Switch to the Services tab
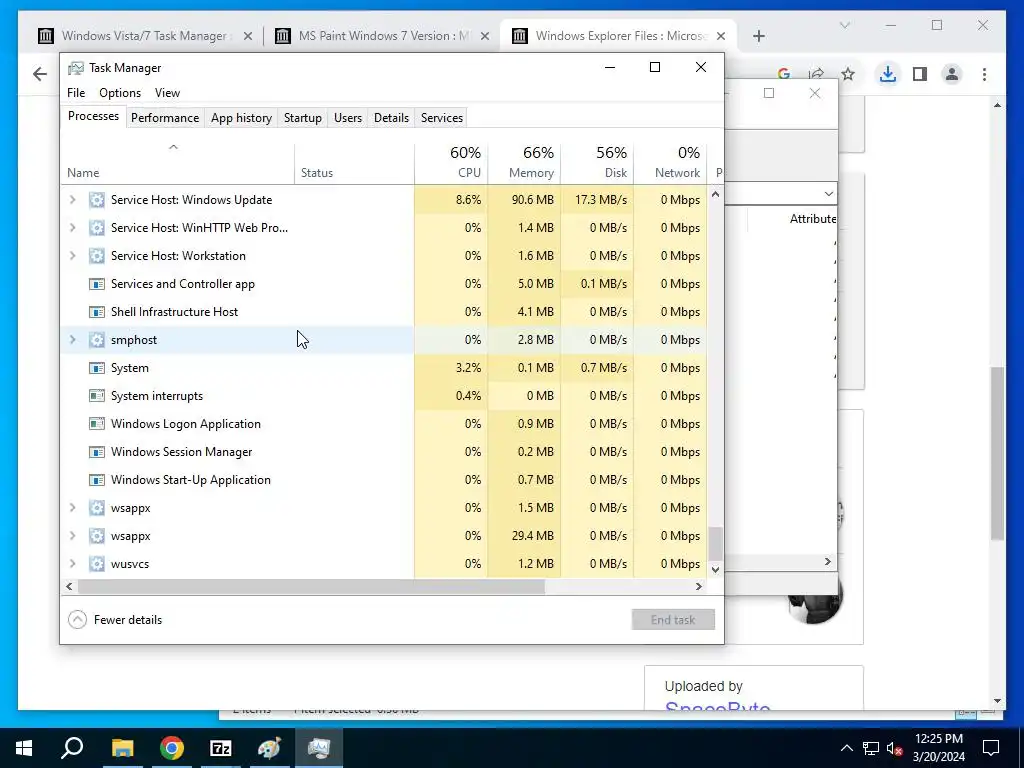 (x=441, y=118)
